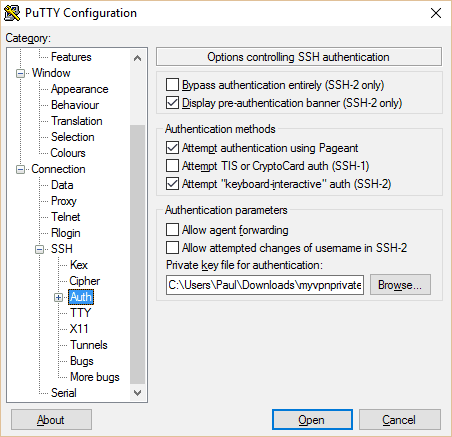Click the Browse button for key file

click(400, 285)
